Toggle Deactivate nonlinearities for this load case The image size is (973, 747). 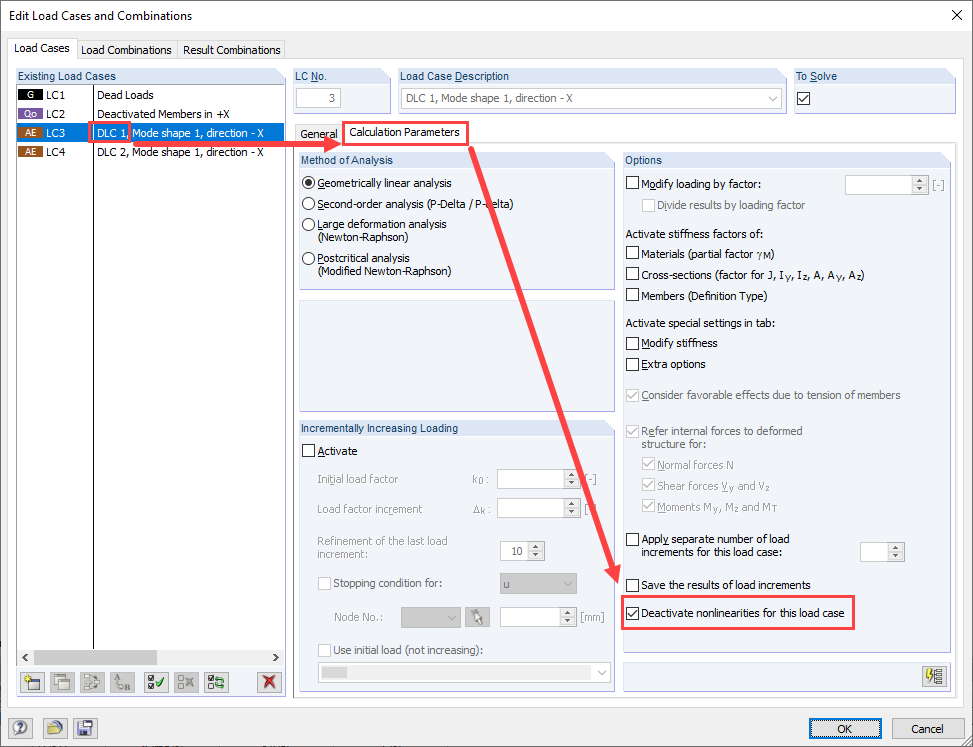(x=632, y=613)
